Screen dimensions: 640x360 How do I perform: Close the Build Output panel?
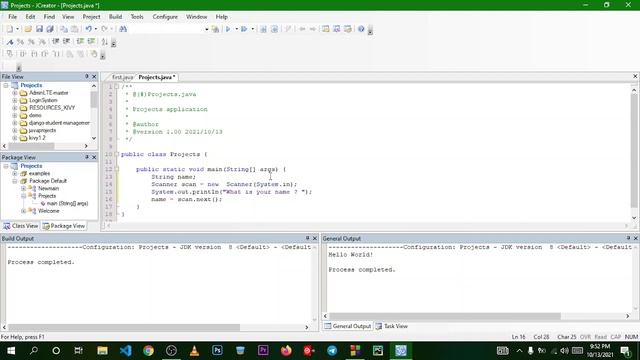[315, 238]
